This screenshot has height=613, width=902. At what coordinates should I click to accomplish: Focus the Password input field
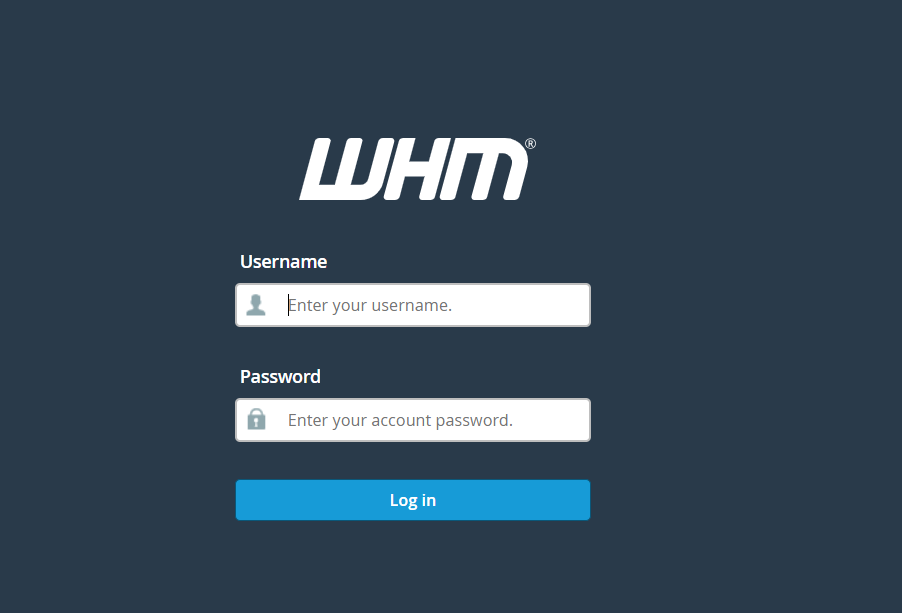click(413, 420)
